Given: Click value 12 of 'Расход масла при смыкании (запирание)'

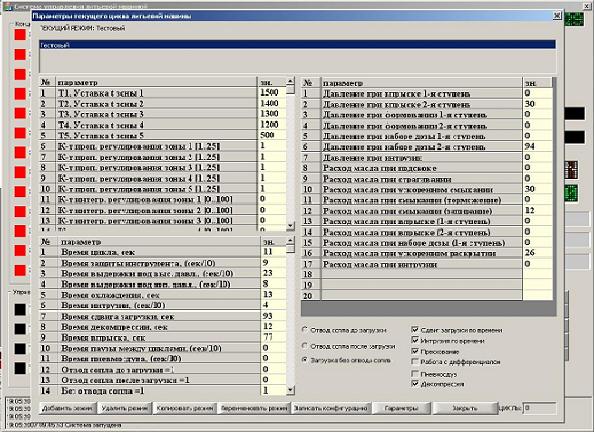Looking at the screenshot, I should [538, 210].
